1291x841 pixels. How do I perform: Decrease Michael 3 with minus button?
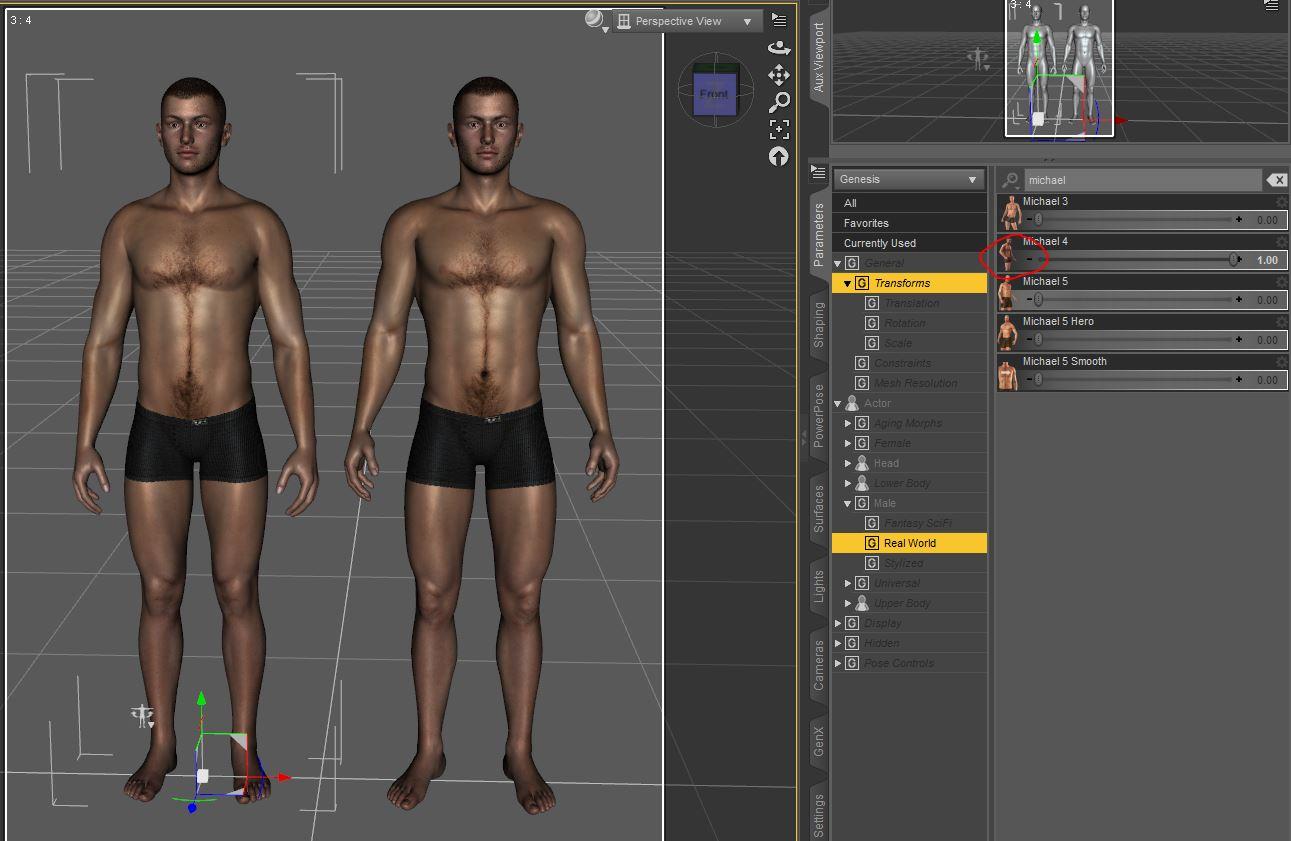point(1029,219)
